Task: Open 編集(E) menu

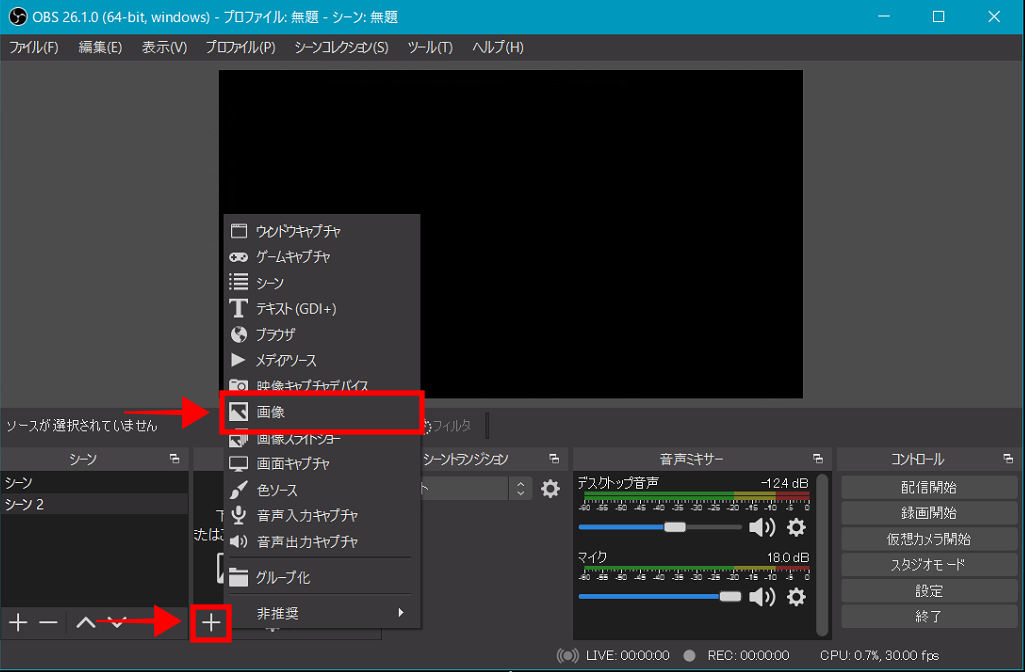Action: pyautogui.click(x=100, y=47)
